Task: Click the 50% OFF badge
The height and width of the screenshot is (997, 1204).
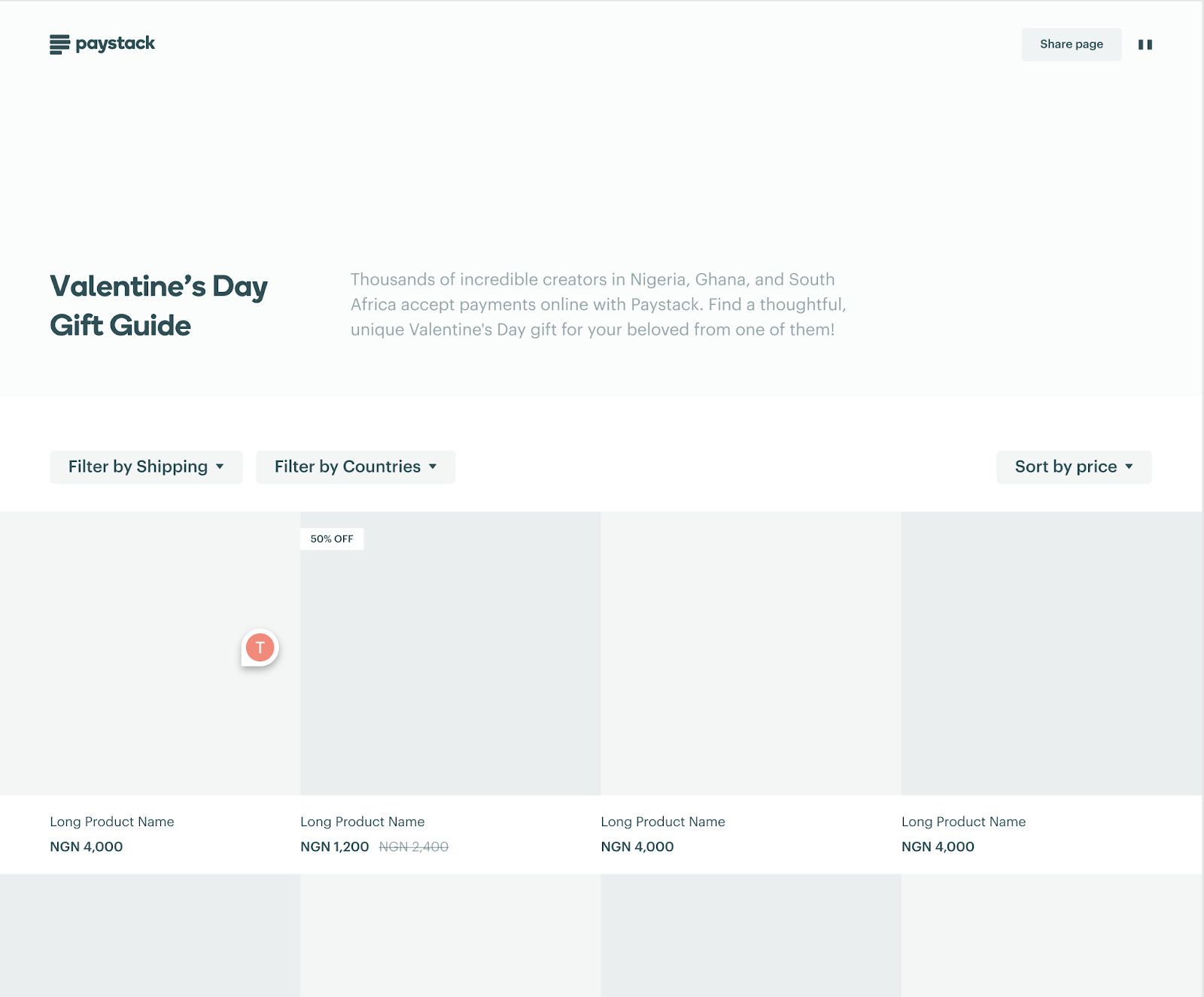Action: pos(332,539)
